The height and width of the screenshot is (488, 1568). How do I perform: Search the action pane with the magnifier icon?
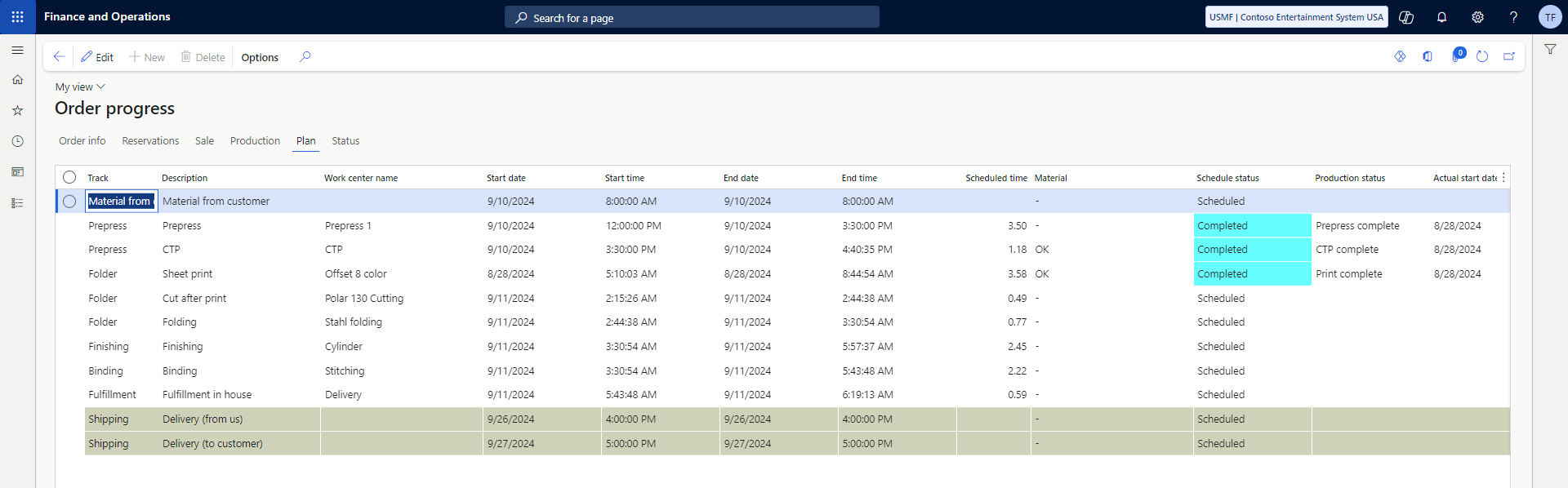(x=305, y=56)
